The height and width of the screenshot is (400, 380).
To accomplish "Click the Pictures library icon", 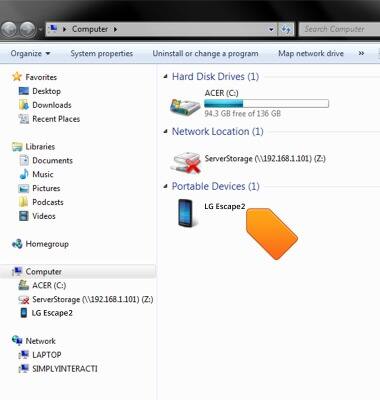I will click(x=24, y=189).
